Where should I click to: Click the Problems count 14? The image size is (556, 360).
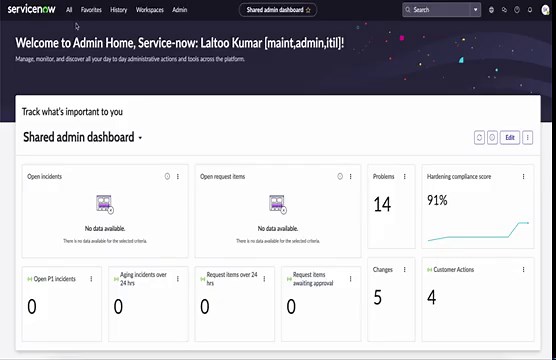pos(382,205)
